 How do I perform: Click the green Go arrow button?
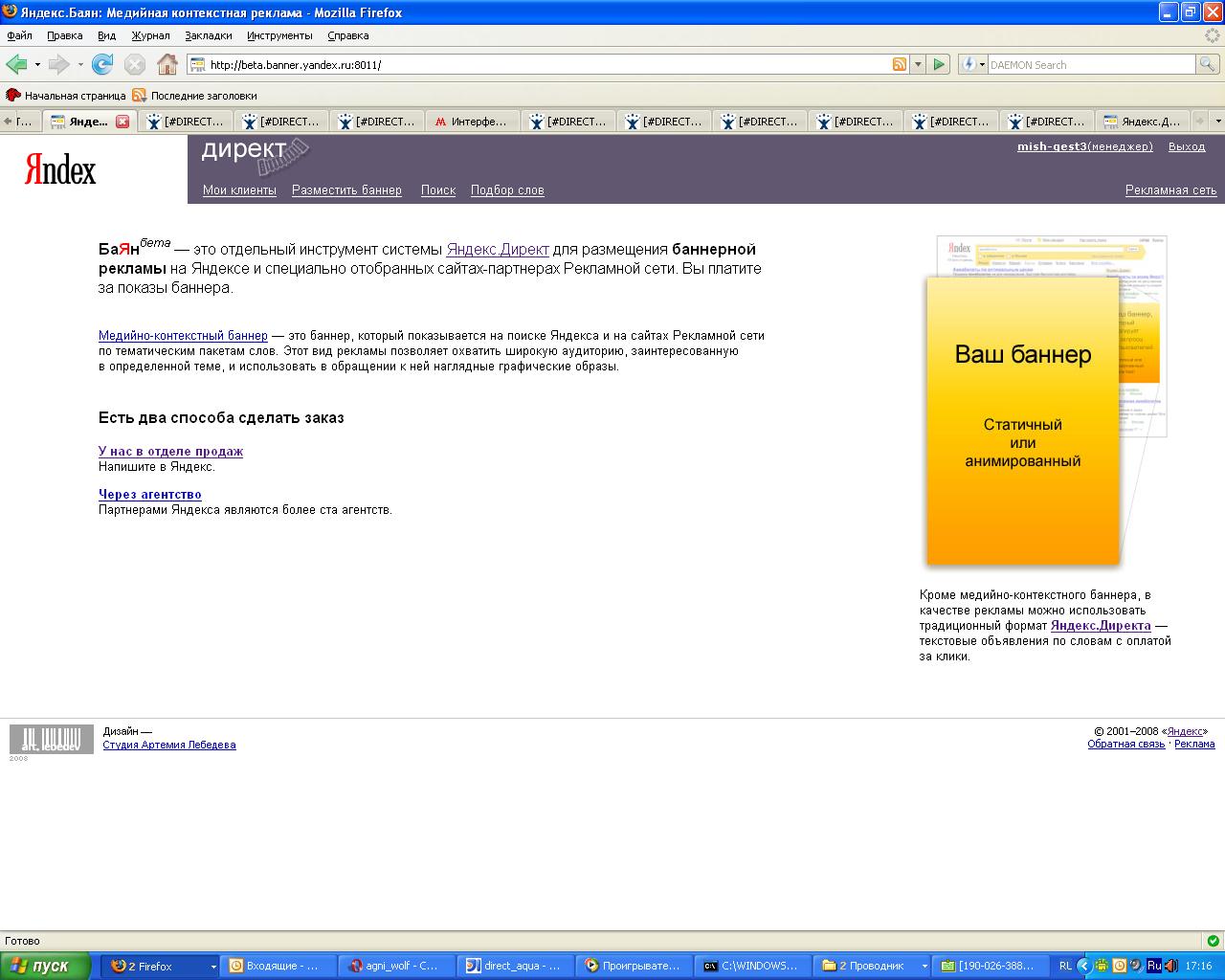tap(939, 64)
